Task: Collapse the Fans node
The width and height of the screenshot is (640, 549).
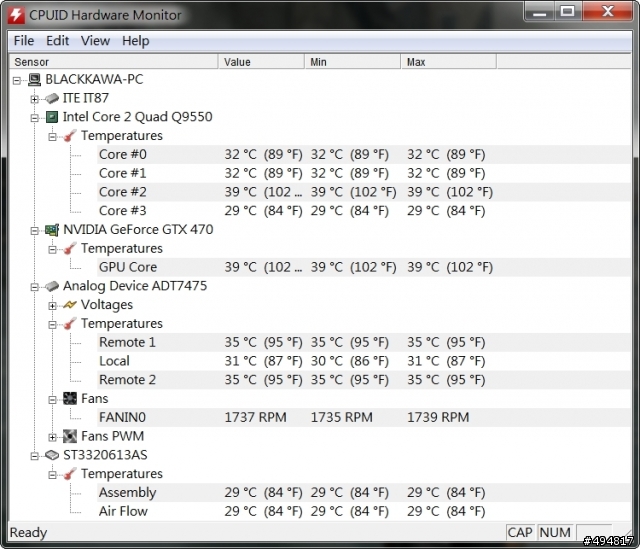Action: point(53,400)
